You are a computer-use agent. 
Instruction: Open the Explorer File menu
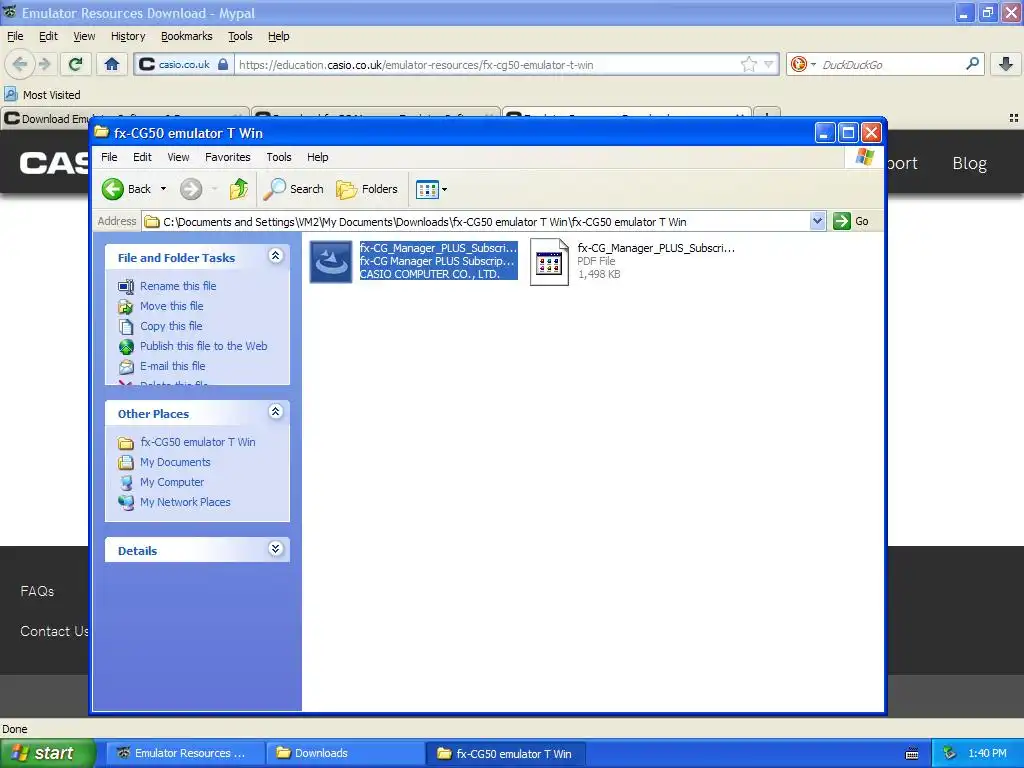109,157
